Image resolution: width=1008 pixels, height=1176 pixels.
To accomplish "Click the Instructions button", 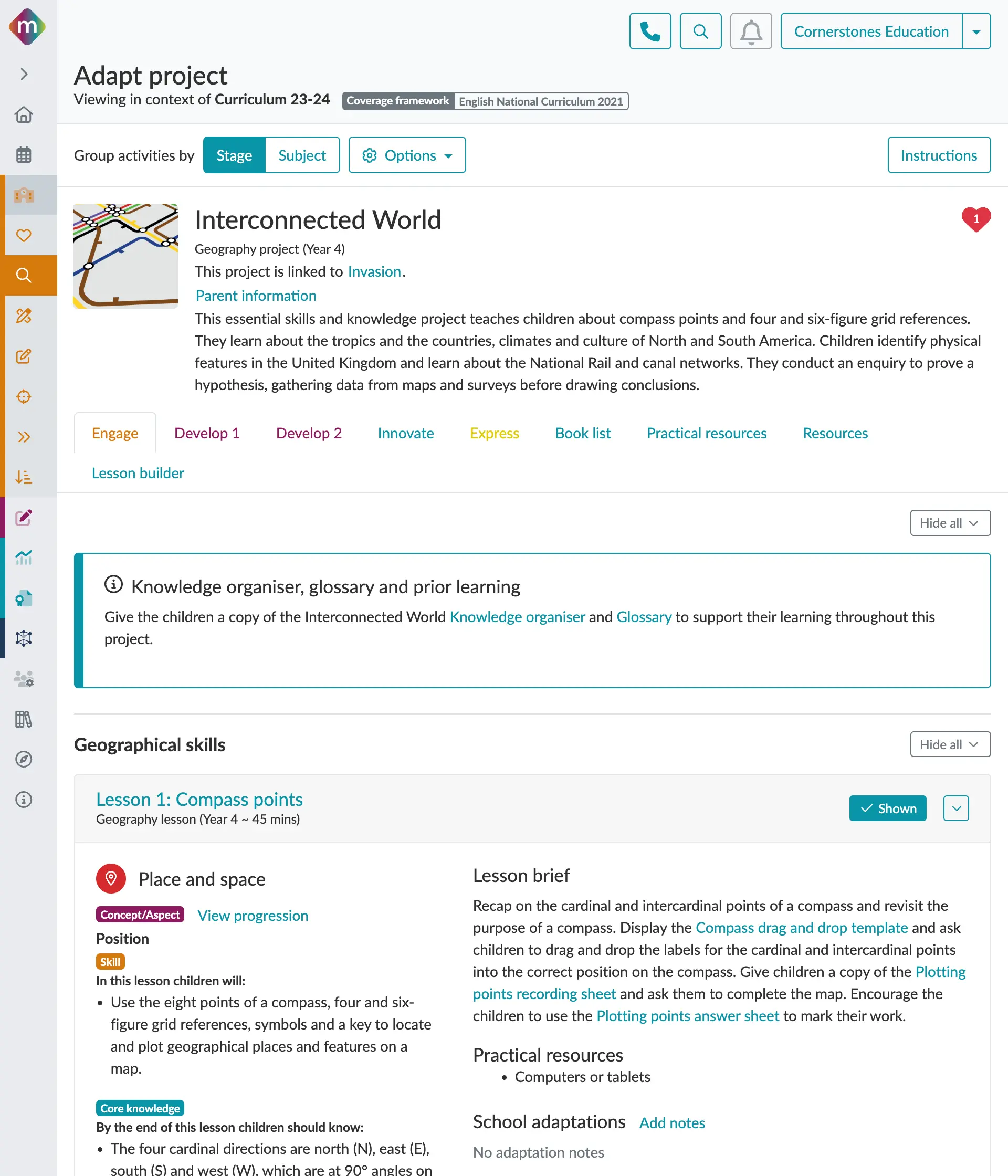I will click(x=939, y=155).
